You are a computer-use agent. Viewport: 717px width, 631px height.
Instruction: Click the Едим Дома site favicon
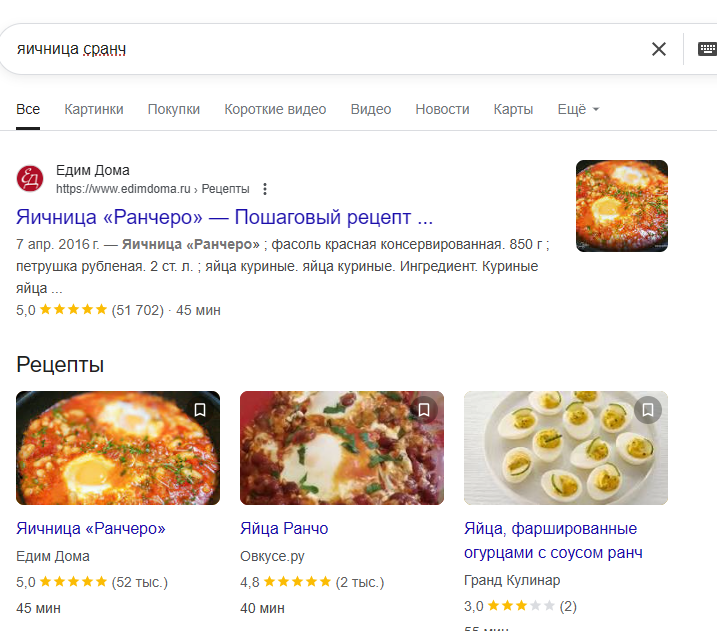tap(30, 179)
